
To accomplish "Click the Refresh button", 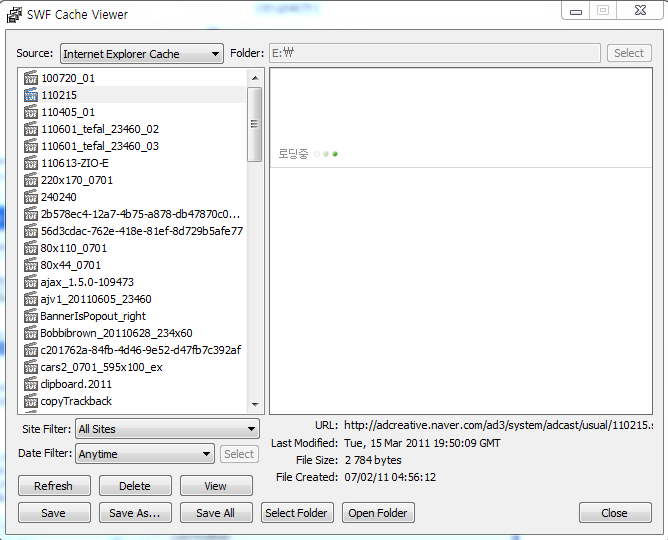I will (54, 486).
